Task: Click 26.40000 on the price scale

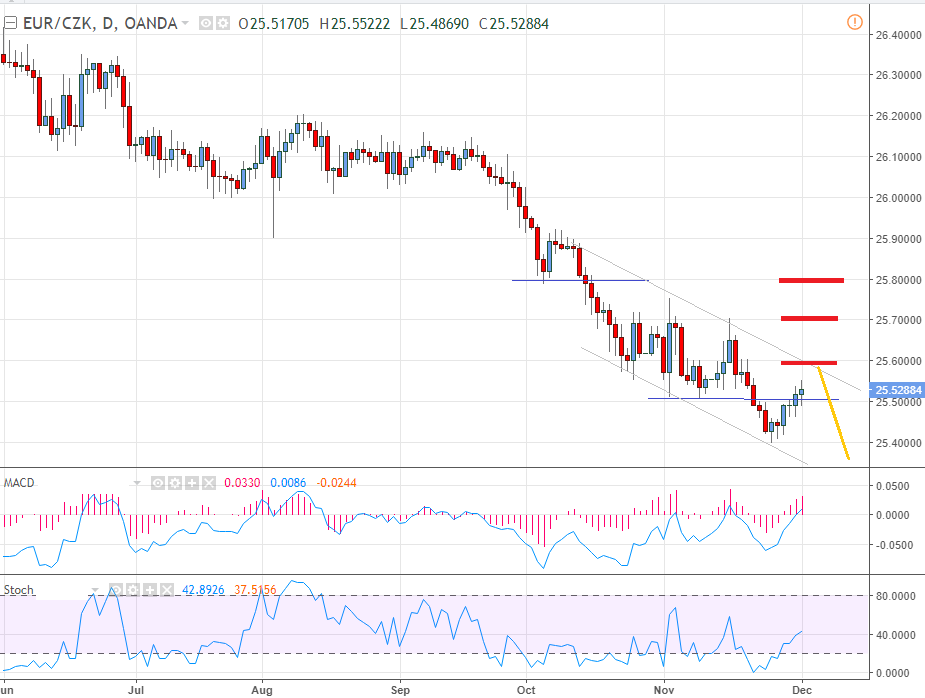Action: coord(898,35)
